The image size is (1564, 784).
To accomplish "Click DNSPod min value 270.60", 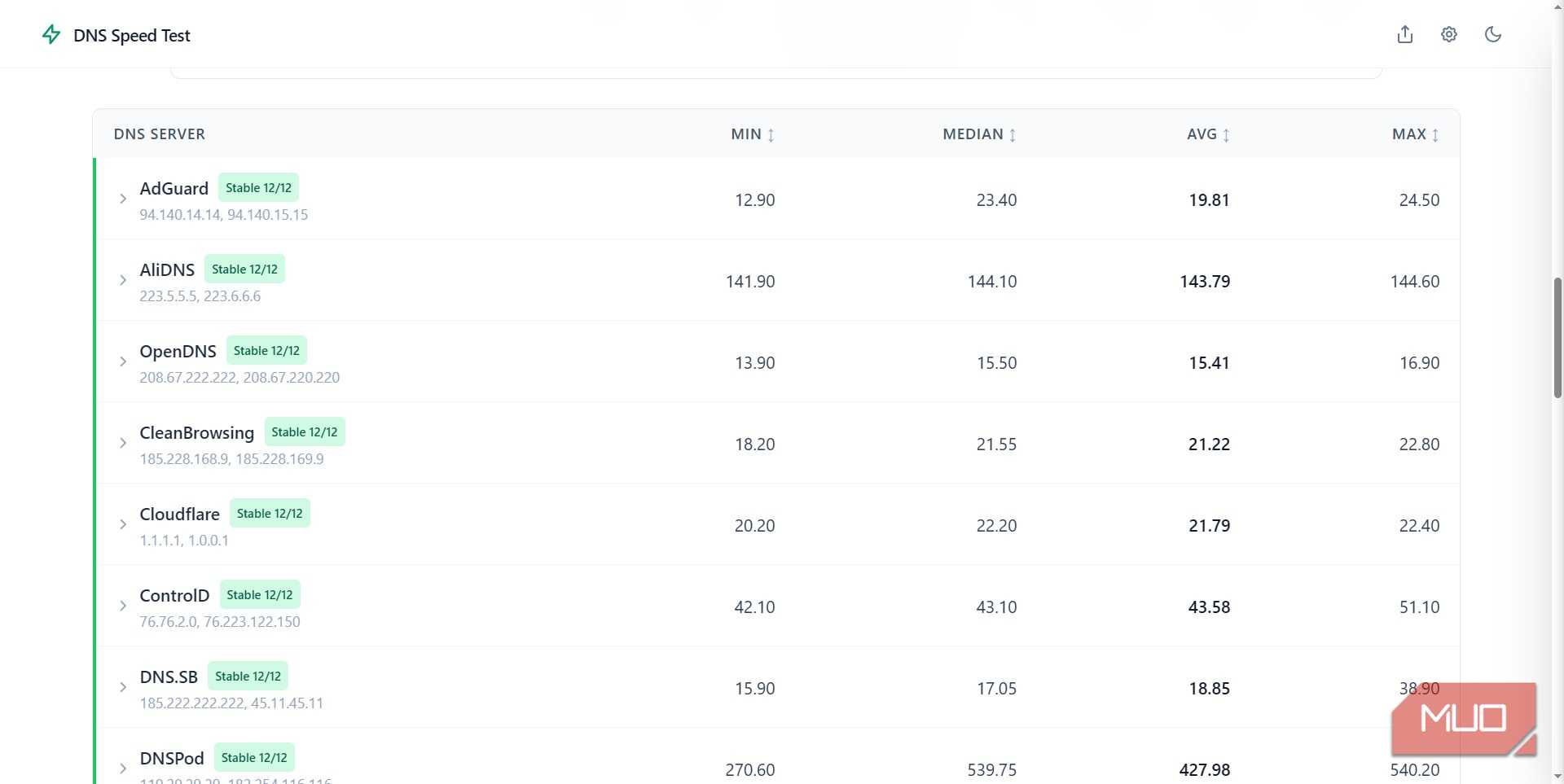I will click(x=750, y=770).
